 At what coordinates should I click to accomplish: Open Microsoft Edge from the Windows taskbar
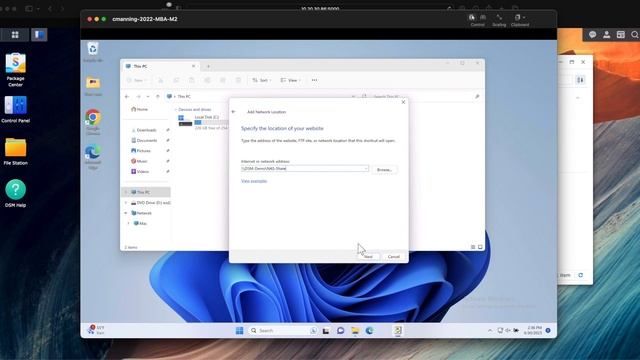(x=369, y=331)
